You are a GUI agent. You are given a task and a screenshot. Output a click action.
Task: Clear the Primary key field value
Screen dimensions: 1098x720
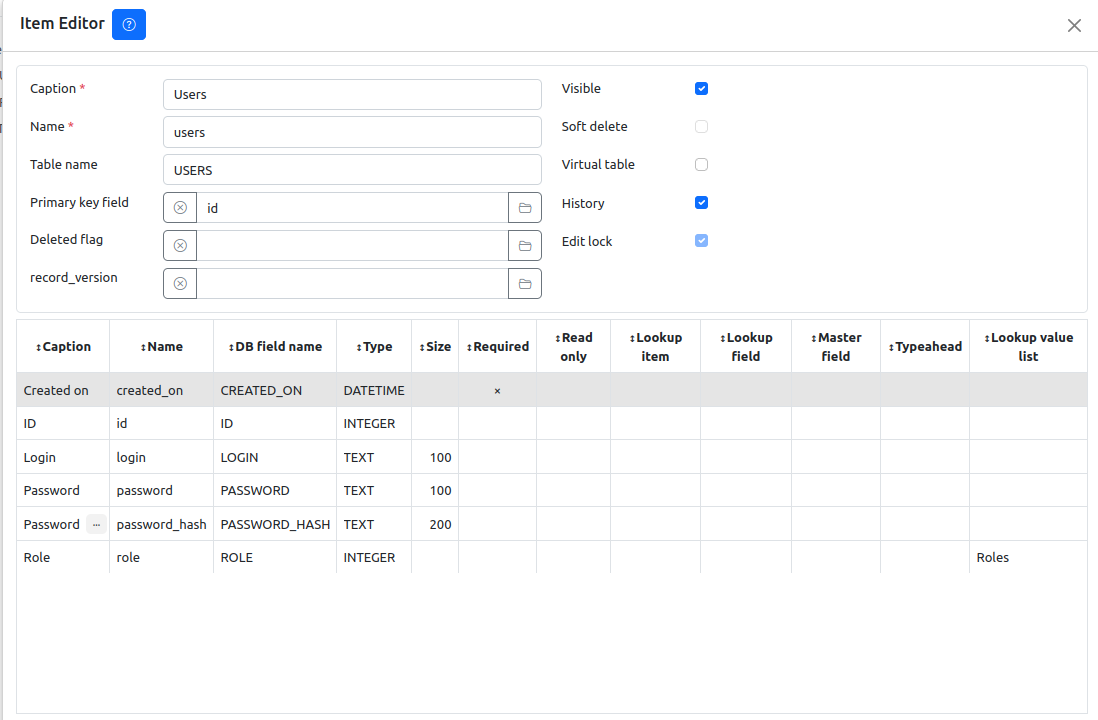pyautogui.click(x=180, y=208)
